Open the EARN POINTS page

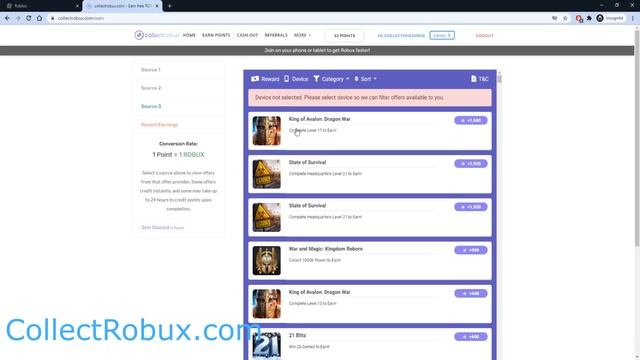216,35
